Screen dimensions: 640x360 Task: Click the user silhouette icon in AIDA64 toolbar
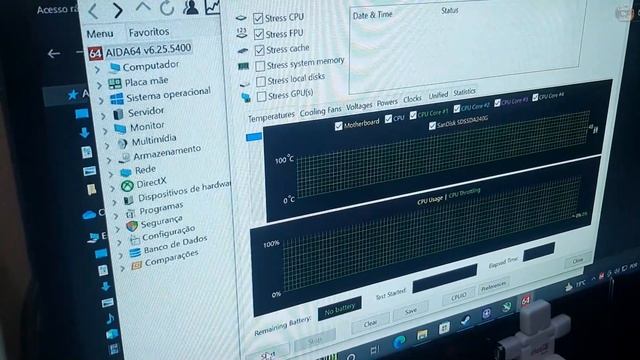[x=191, y=7]
